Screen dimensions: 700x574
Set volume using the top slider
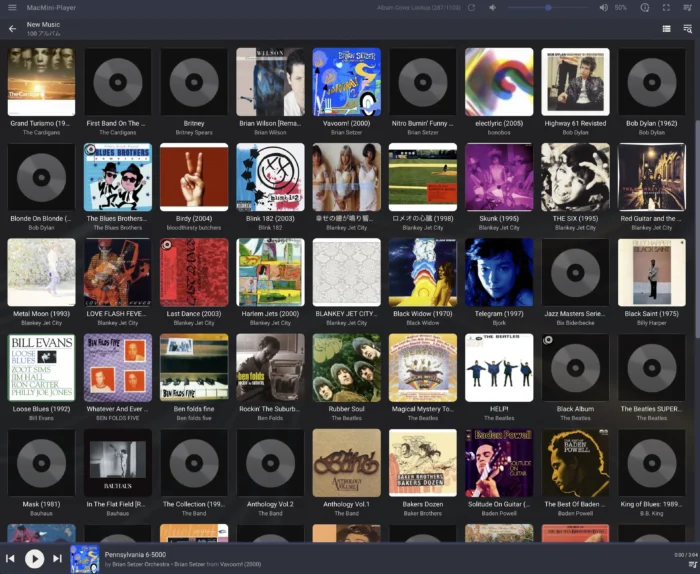548,8
